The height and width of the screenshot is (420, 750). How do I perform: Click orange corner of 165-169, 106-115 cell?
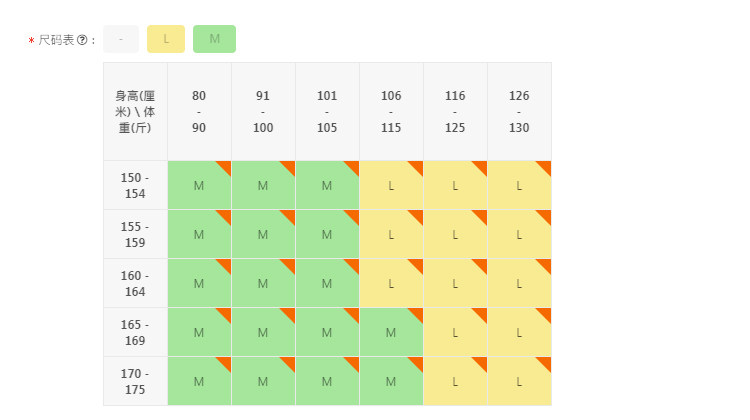point(417,313)
